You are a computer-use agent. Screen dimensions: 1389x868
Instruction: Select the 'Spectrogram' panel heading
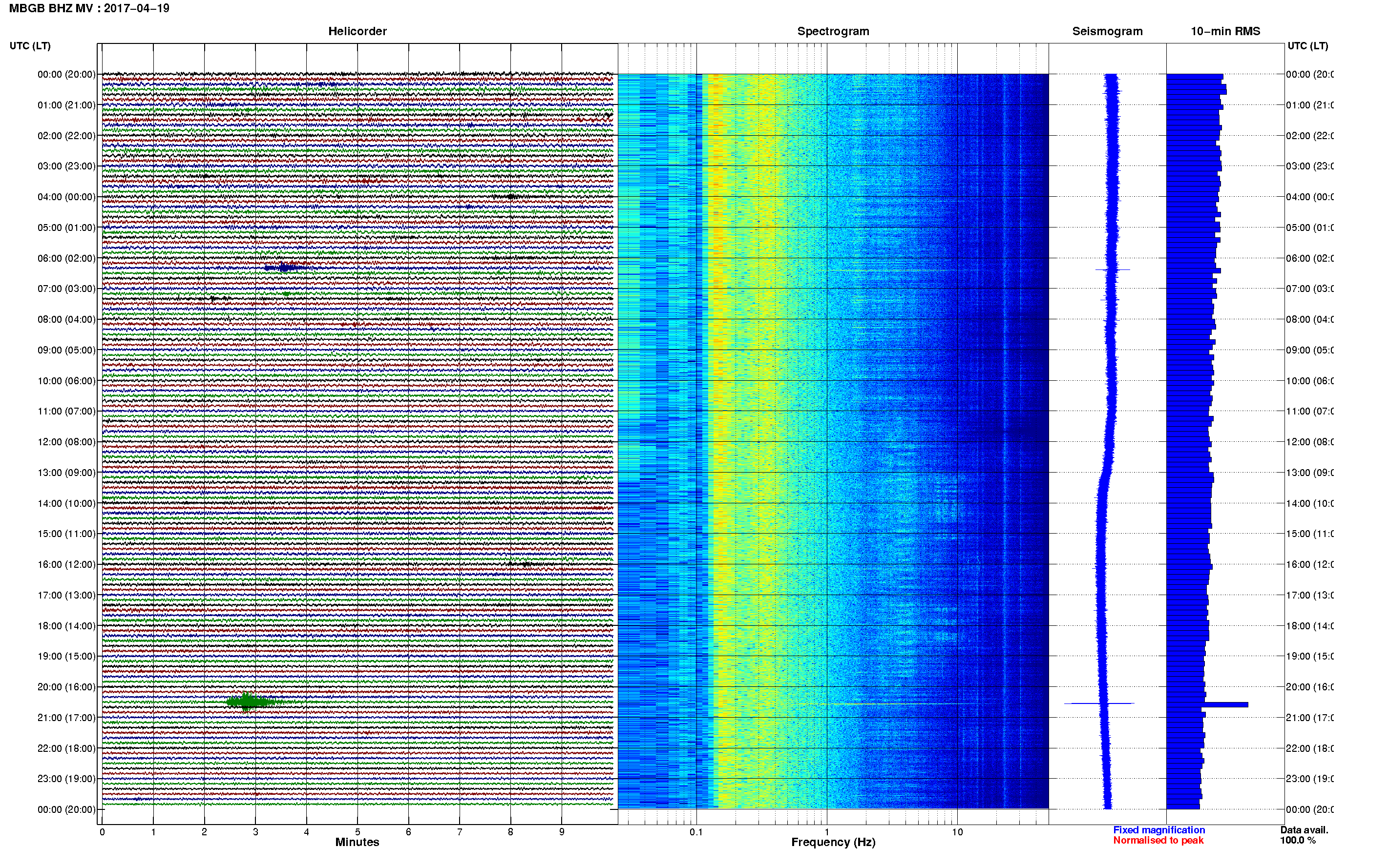[833, 32]
